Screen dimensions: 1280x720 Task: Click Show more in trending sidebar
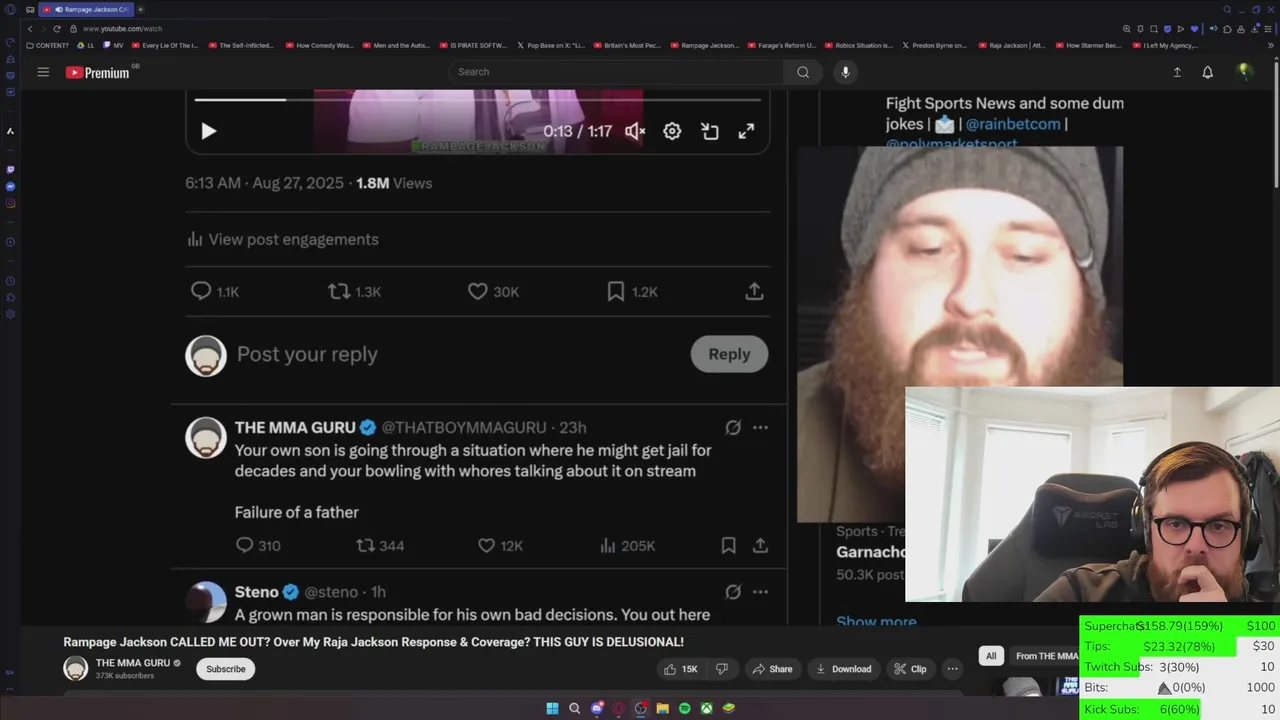[x=876, y=621]
